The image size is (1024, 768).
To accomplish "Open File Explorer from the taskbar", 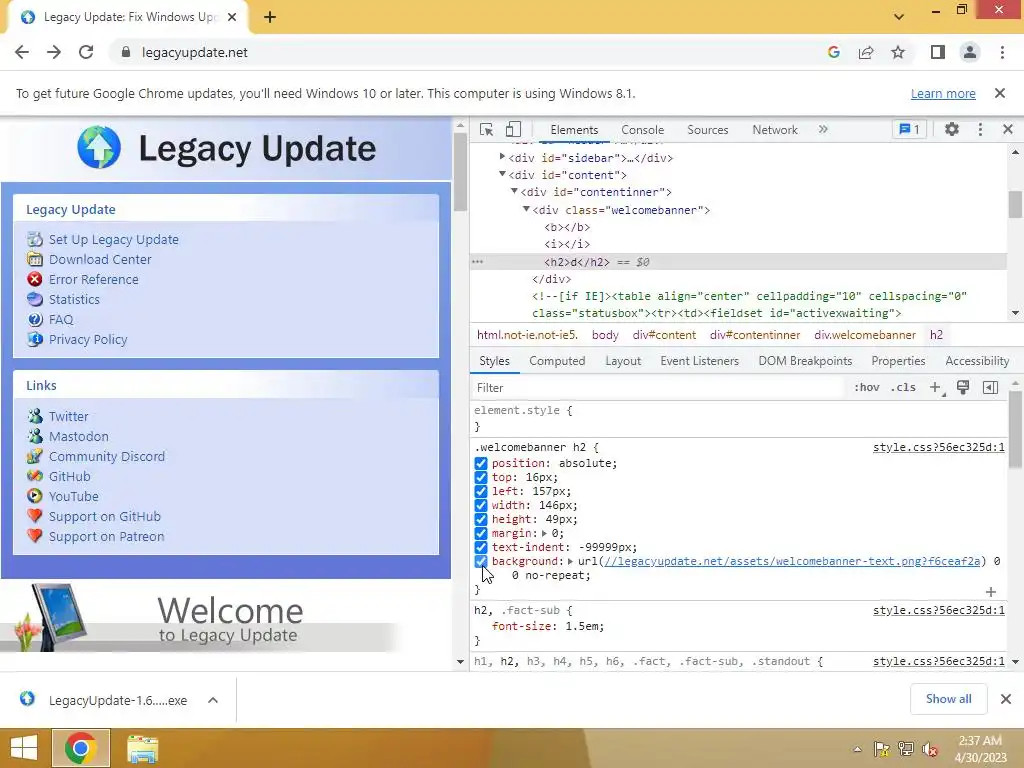I will [x=142, y=748].
